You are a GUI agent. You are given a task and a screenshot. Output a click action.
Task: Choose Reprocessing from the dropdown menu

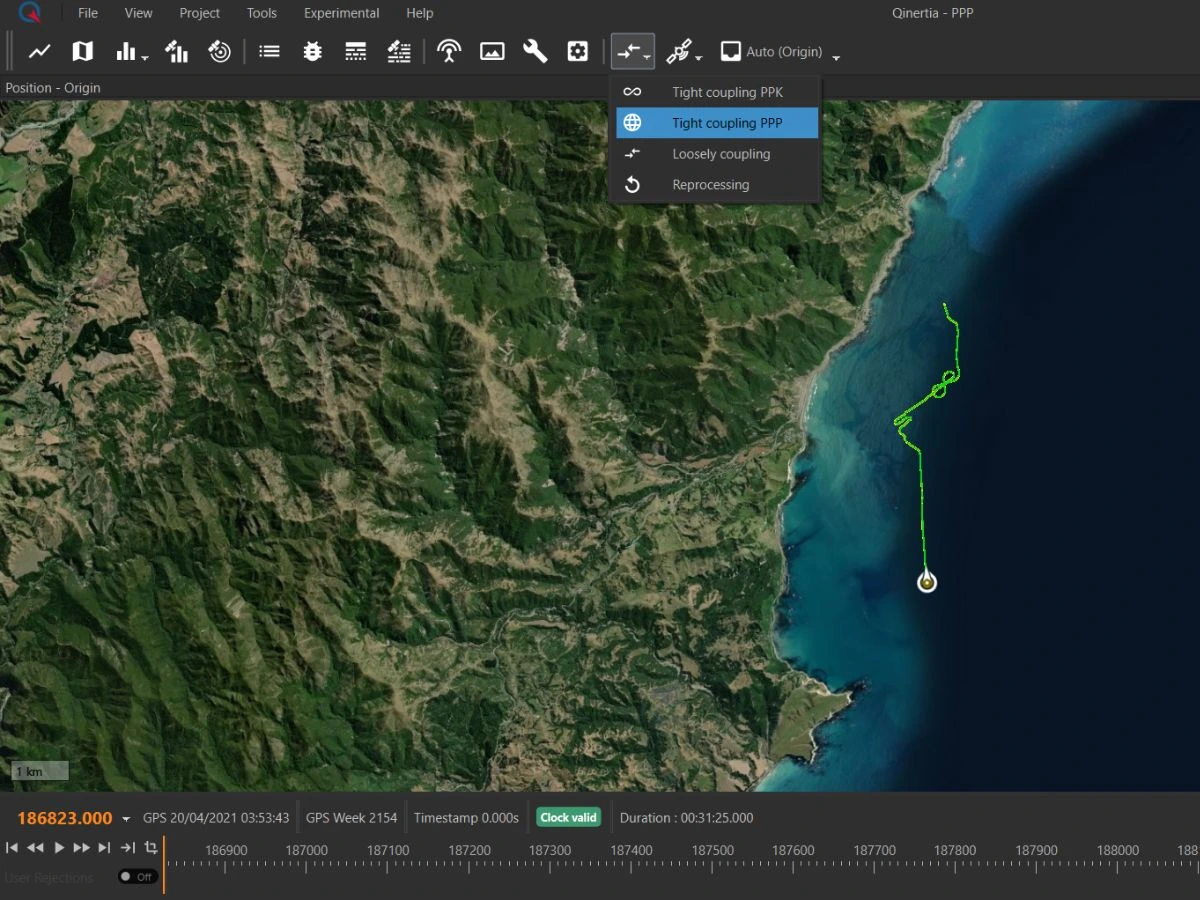point(710,185)
